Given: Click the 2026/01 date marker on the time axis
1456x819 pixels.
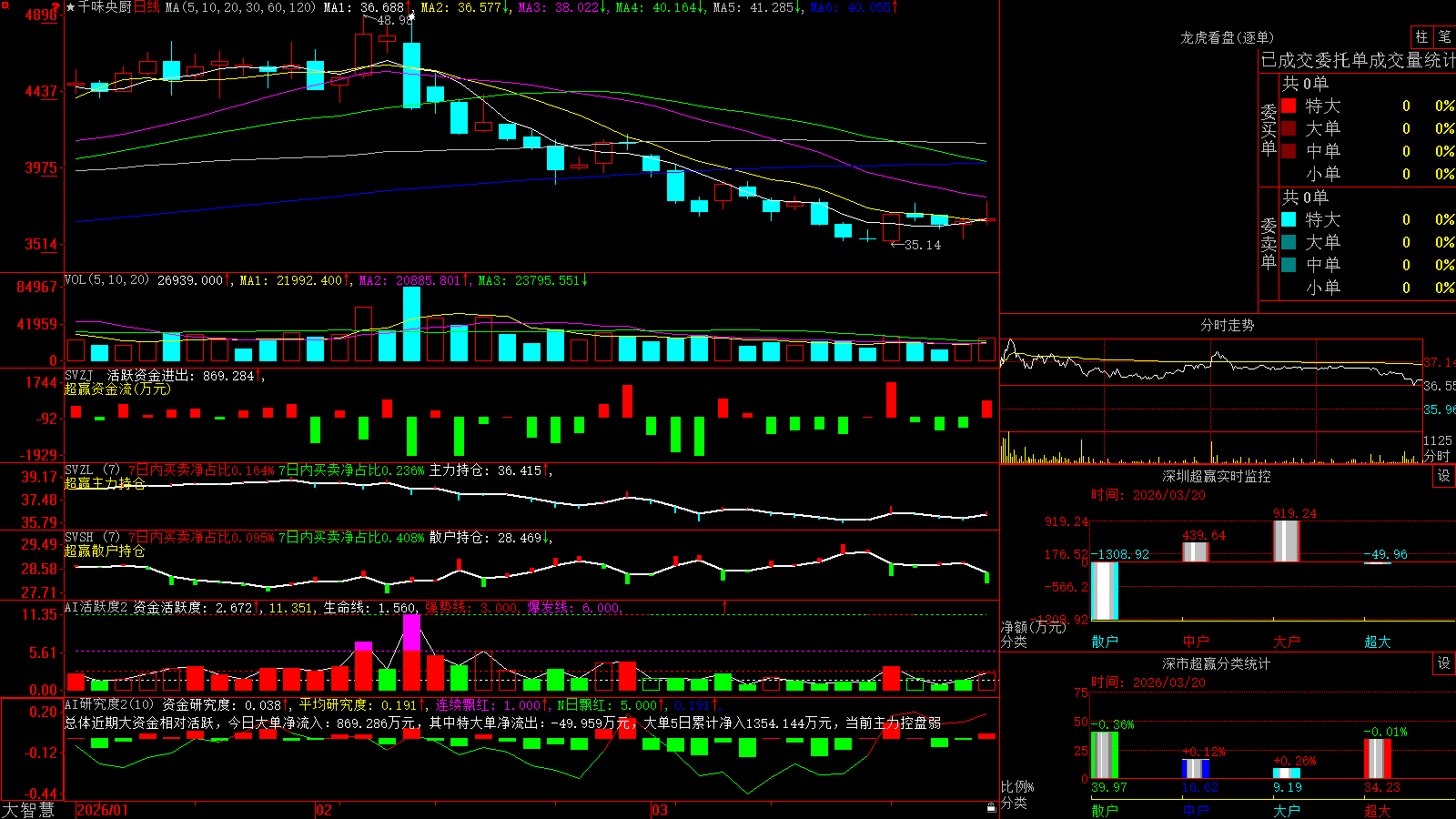Looking at the screenshot, I should pos(103,810).
